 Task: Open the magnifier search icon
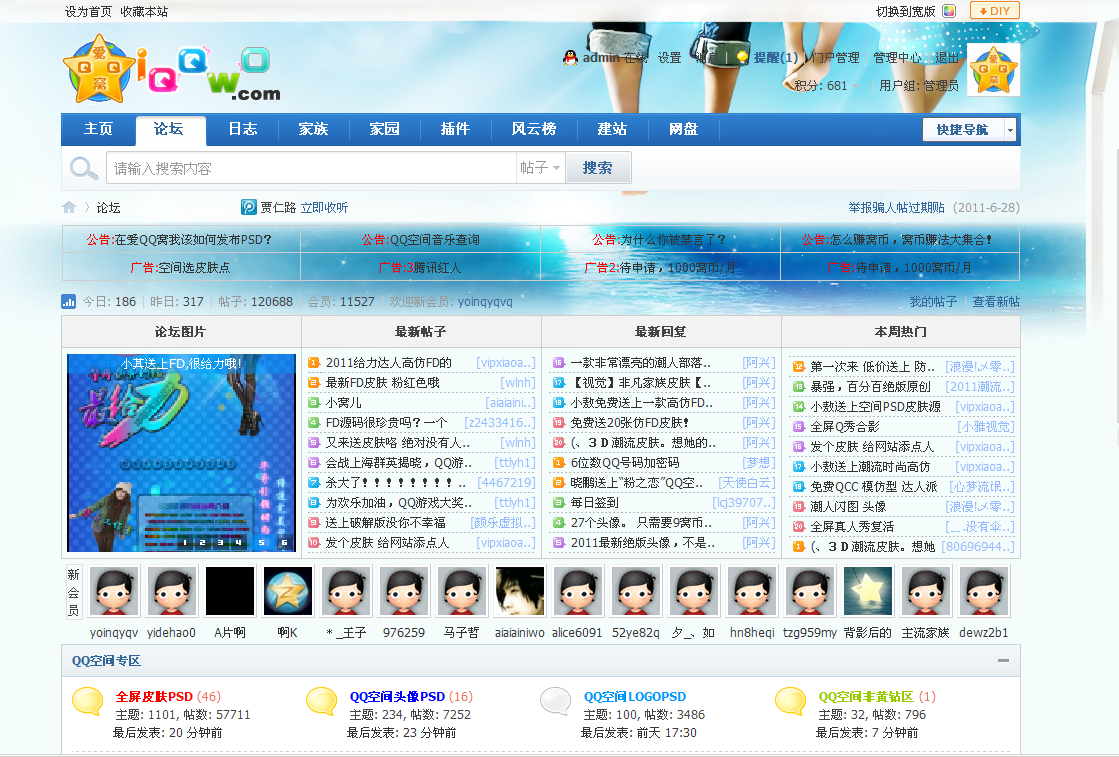click(83, 168)
